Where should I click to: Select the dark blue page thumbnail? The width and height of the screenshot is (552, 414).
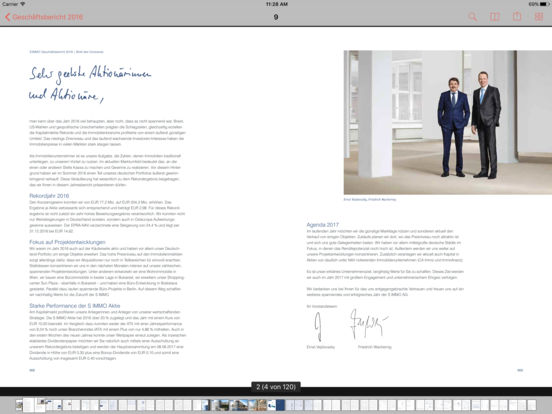point(281,405)
